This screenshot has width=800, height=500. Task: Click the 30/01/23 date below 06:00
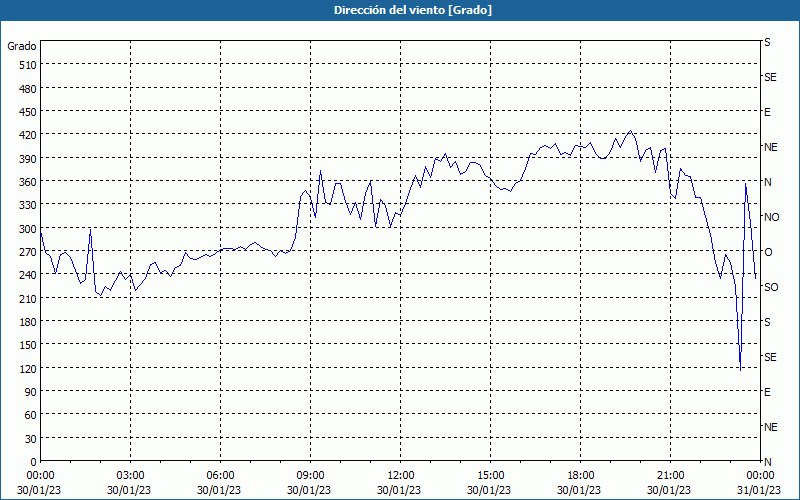tap(219, 490)
